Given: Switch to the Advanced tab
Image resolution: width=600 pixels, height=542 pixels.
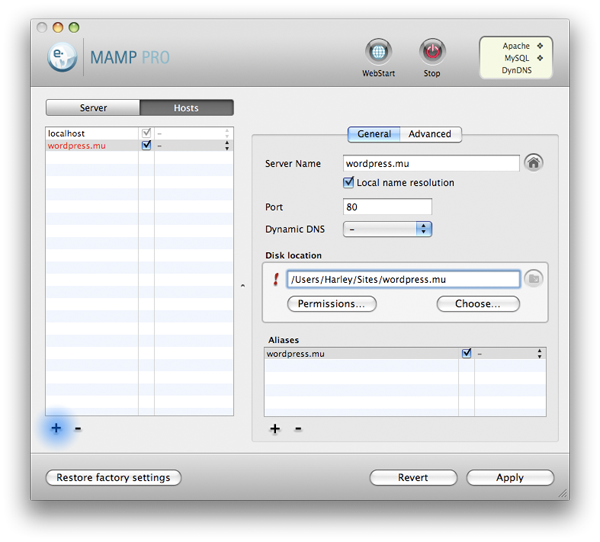Looking at the screenshot, I should tap(430, 134).
